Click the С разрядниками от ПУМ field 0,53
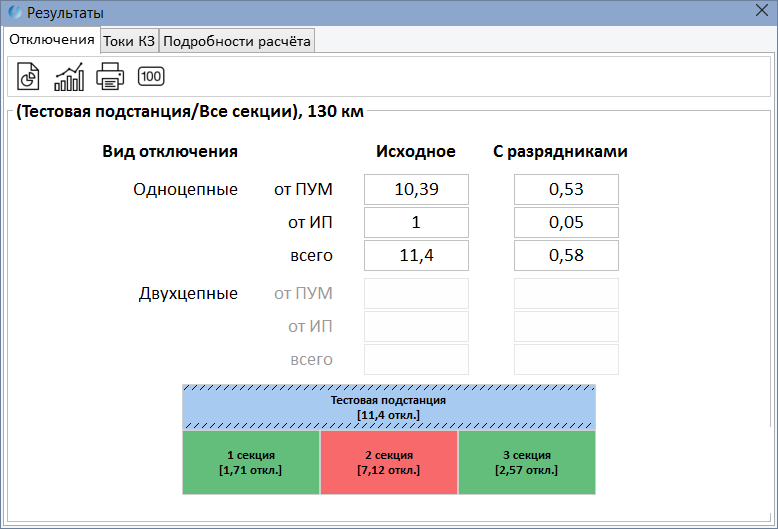Screen dimensions: 778x529 point(566,189)
